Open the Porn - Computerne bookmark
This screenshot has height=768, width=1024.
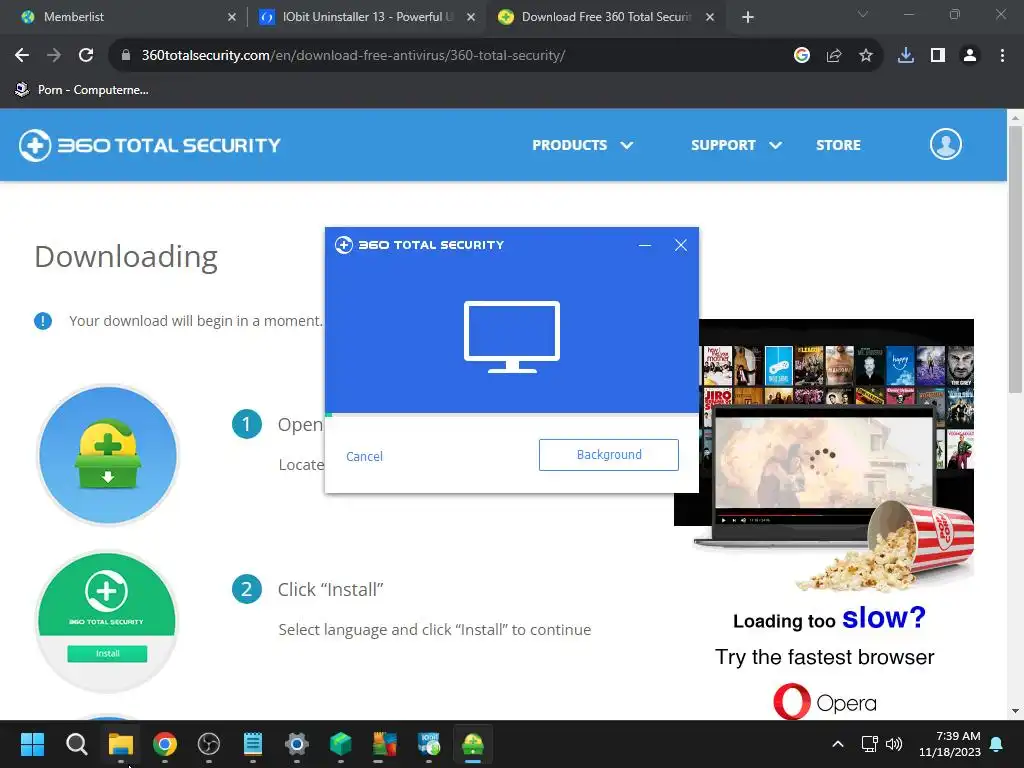[82, 89]
